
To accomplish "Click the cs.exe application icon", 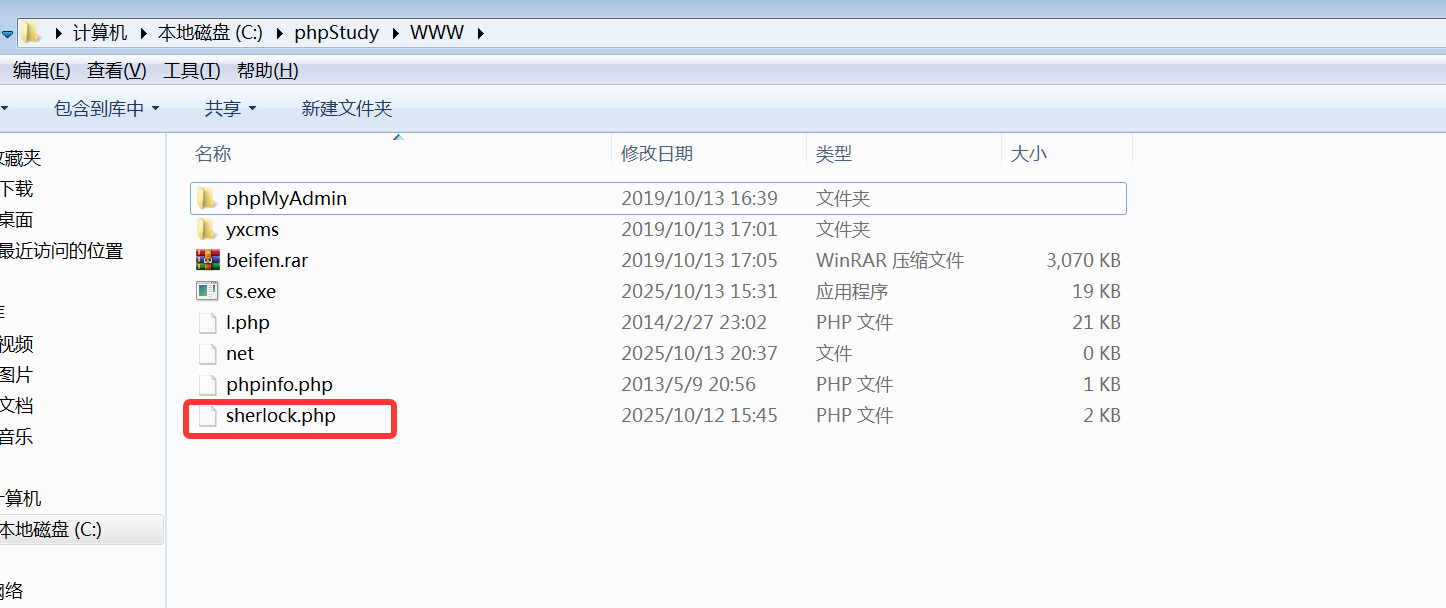I will point(207,291).
